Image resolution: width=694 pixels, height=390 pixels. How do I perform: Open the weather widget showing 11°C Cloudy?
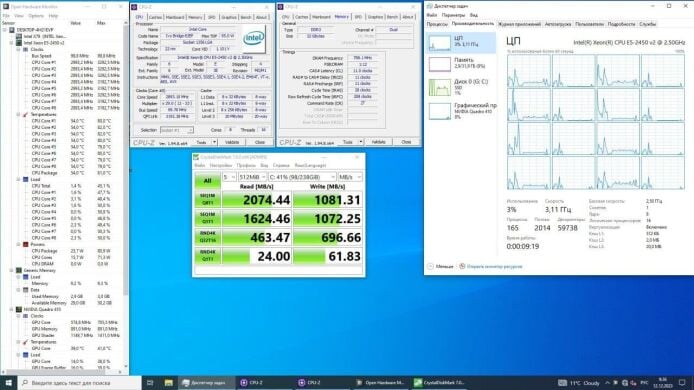click(x=579, y=382)
